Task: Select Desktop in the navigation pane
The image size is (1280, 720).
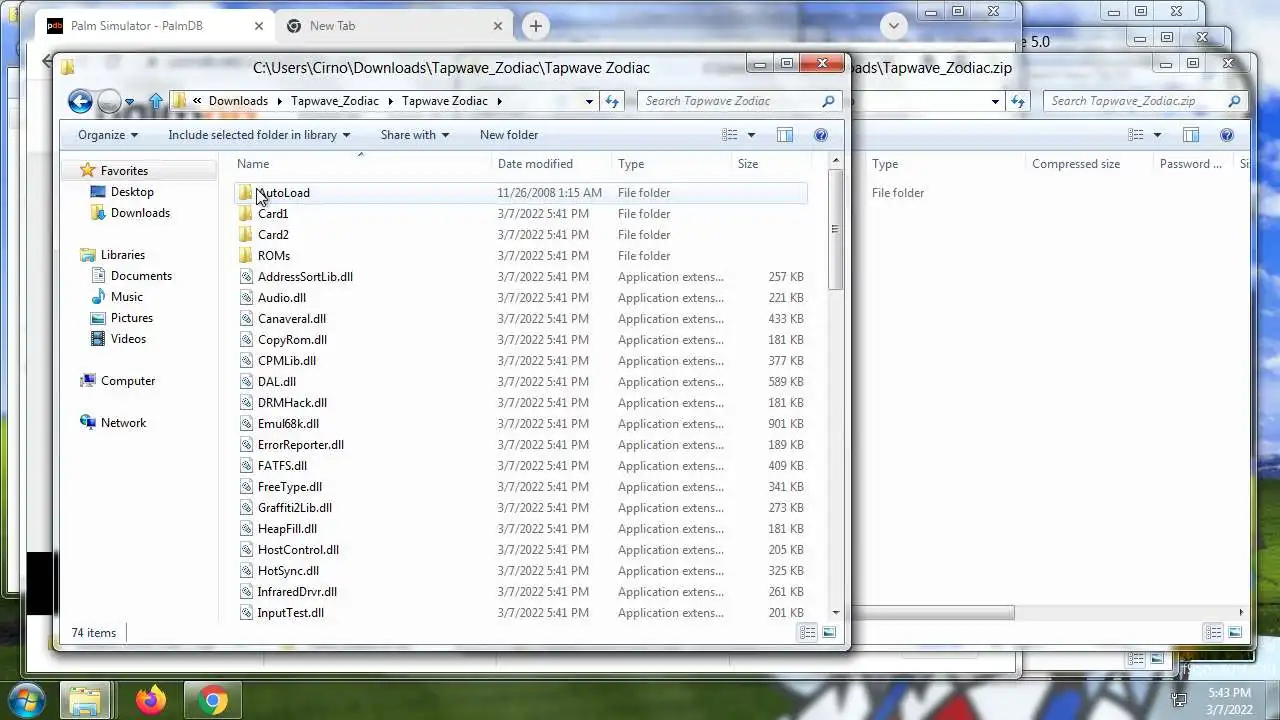Action: click(132, 192)
